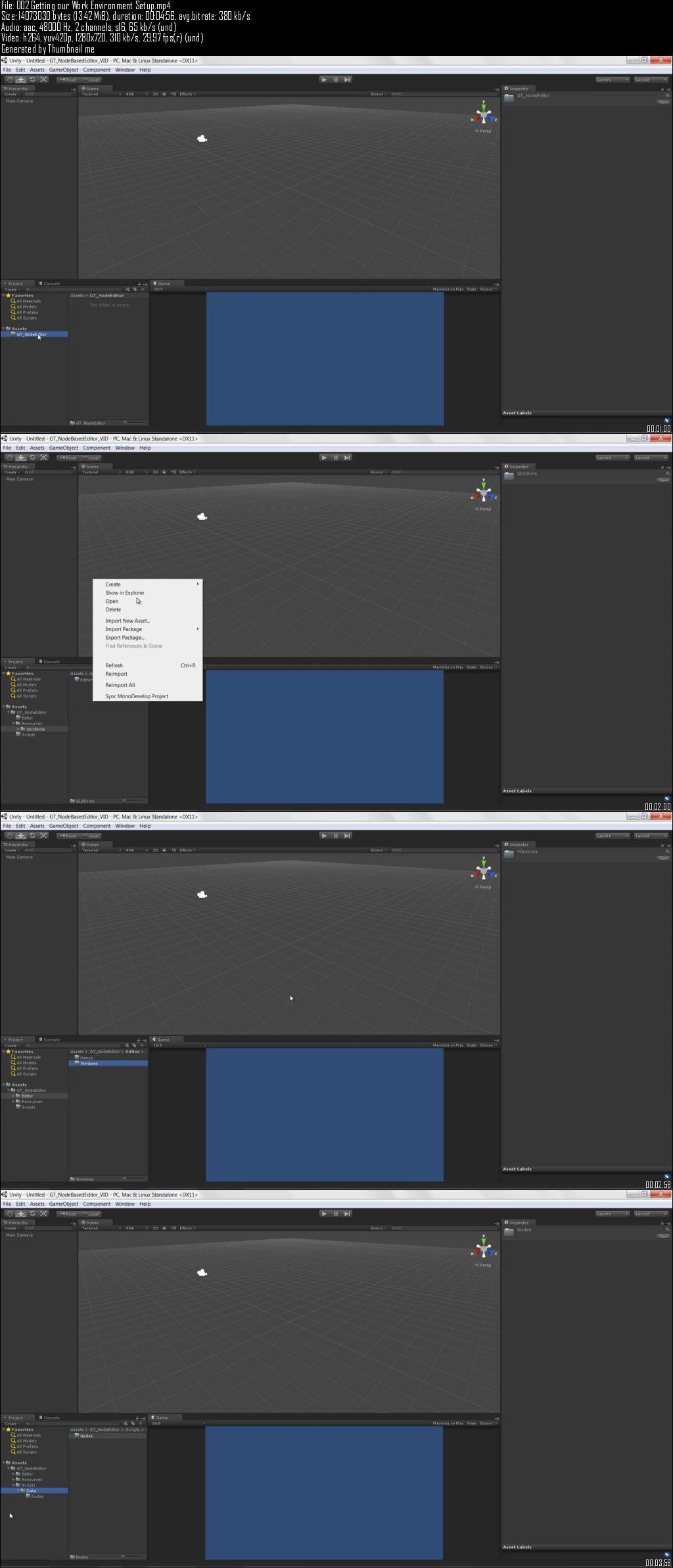Image resolution: width=673 pixels, height=1568 pixels.
Task: Open Scene Gizmos dropdown in the 00:01:00 frame
Action: pos(379,94)
